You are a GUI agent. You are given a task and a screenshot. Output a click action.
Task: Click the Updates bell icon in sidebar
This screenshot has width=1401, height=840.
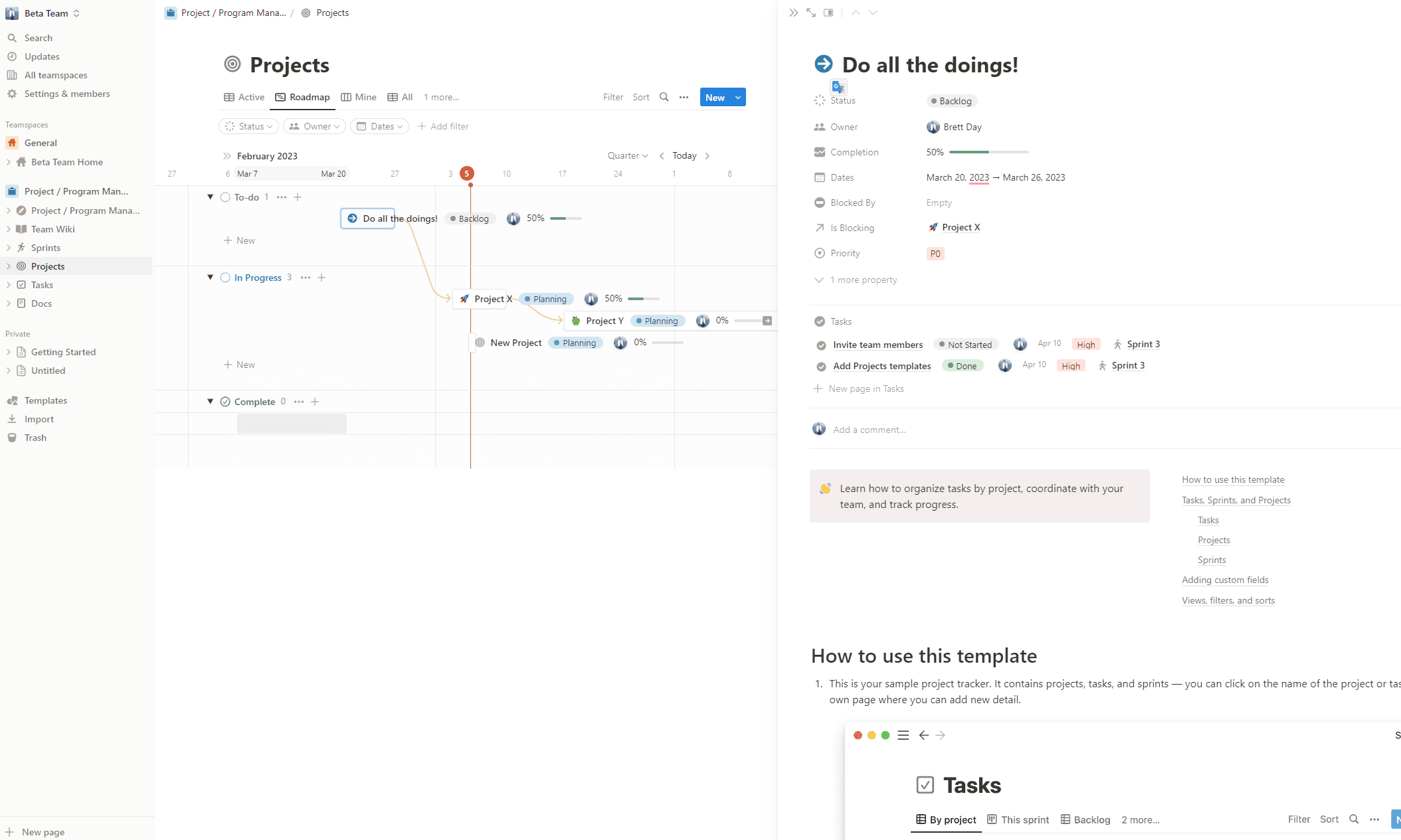tap(13, 56)
